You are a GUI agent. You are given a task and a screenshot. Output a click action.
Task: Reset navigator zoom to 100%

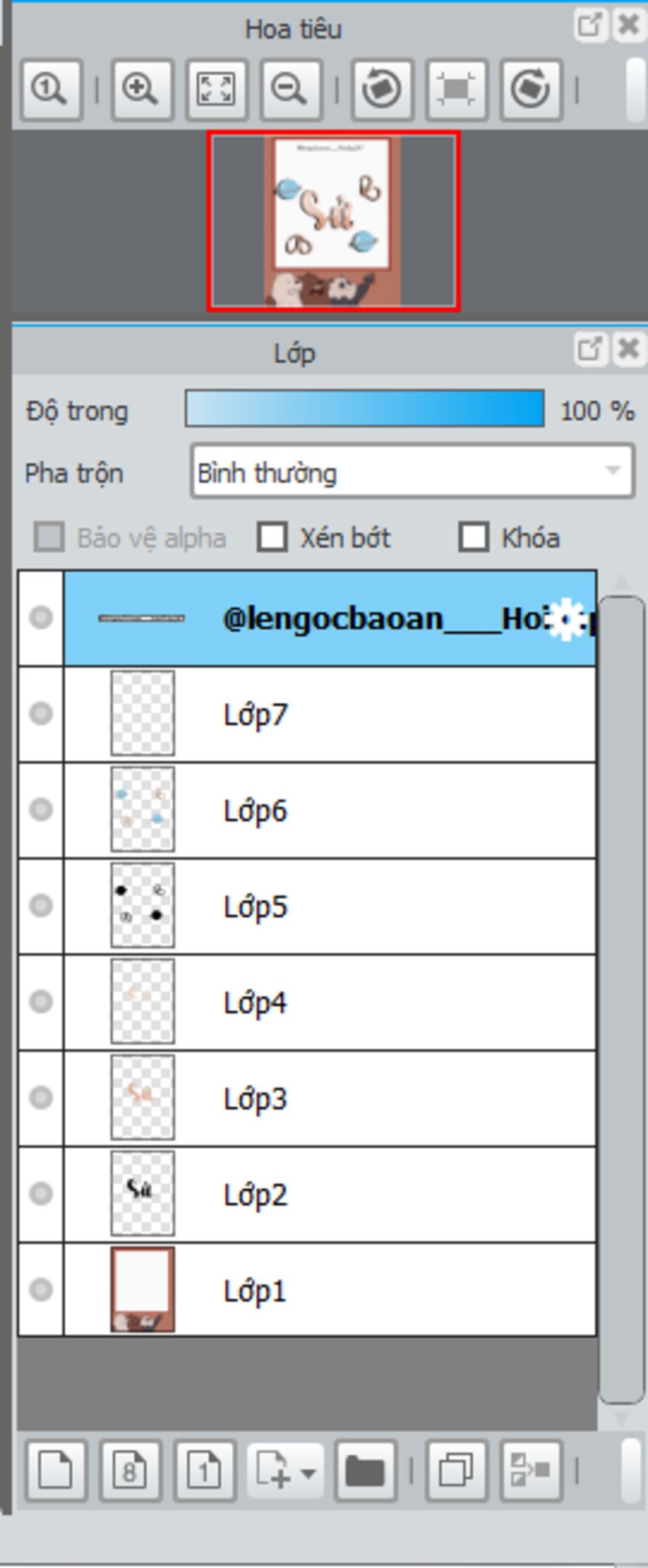point(51,90)
